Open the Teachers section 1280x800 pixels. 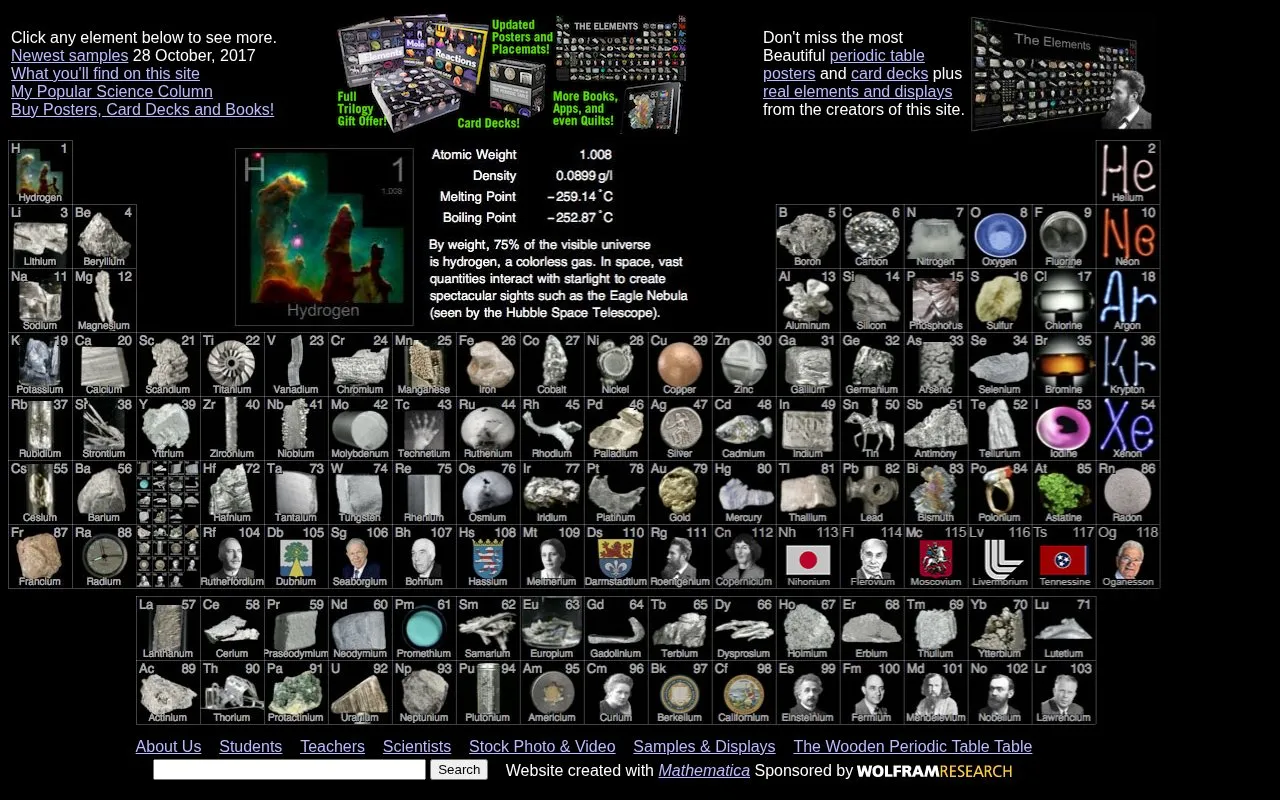[332, 746]
